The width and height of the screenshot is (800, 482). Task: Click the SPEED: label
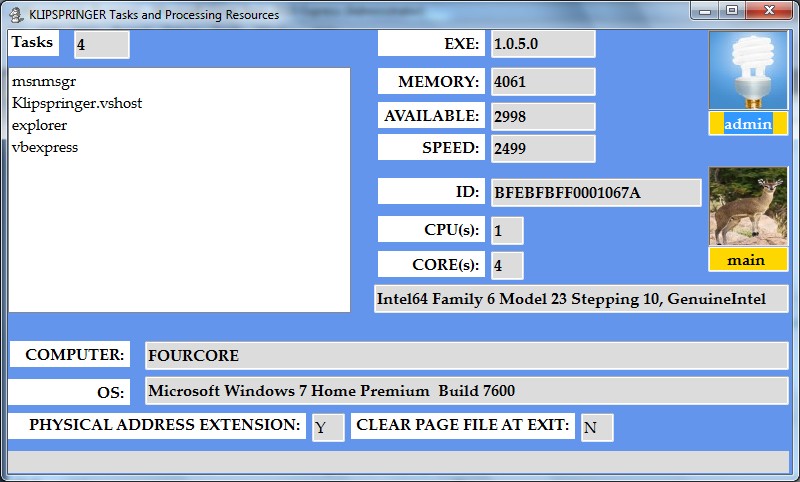pyautogui.click(x=431, y=147)
